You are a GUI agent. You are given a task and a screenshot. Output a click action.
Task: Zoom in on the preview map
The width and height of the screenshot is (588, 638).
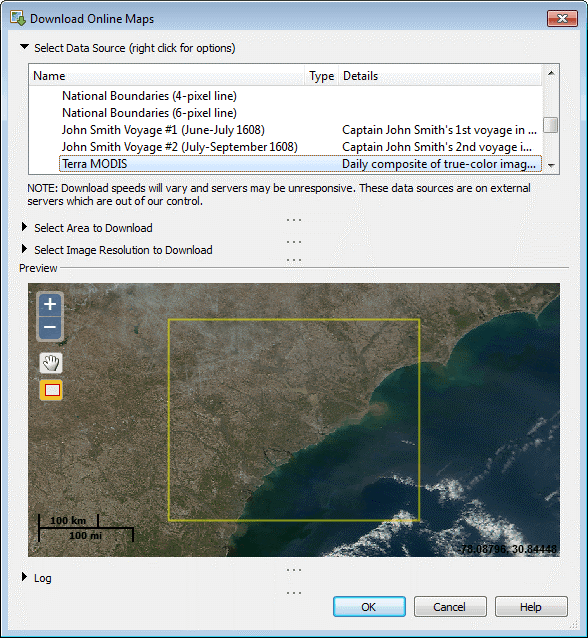click(50, 304)
